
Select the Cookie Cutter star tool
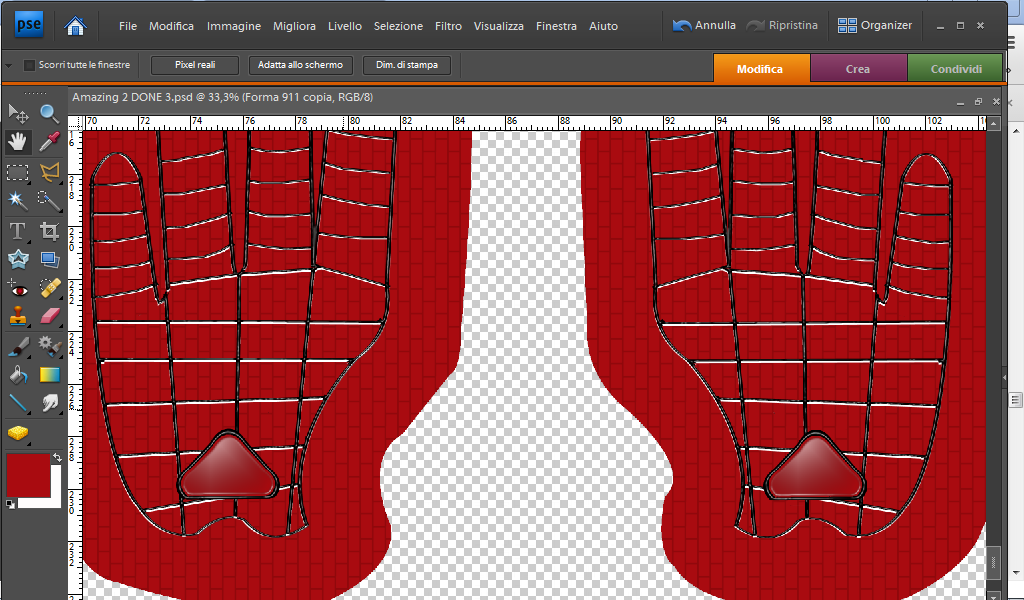coord(18,259)
